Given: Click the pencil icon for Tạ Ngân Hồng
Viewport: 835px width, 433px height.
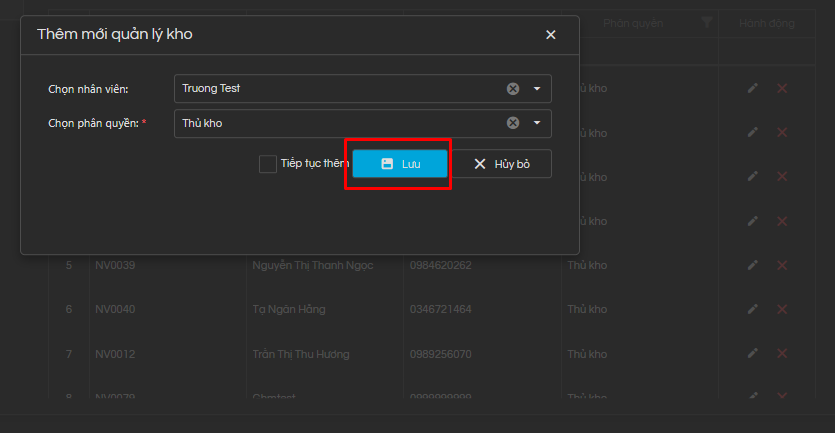Looking at the screenshot, I should pyautogui.click(x=752, y=310).
